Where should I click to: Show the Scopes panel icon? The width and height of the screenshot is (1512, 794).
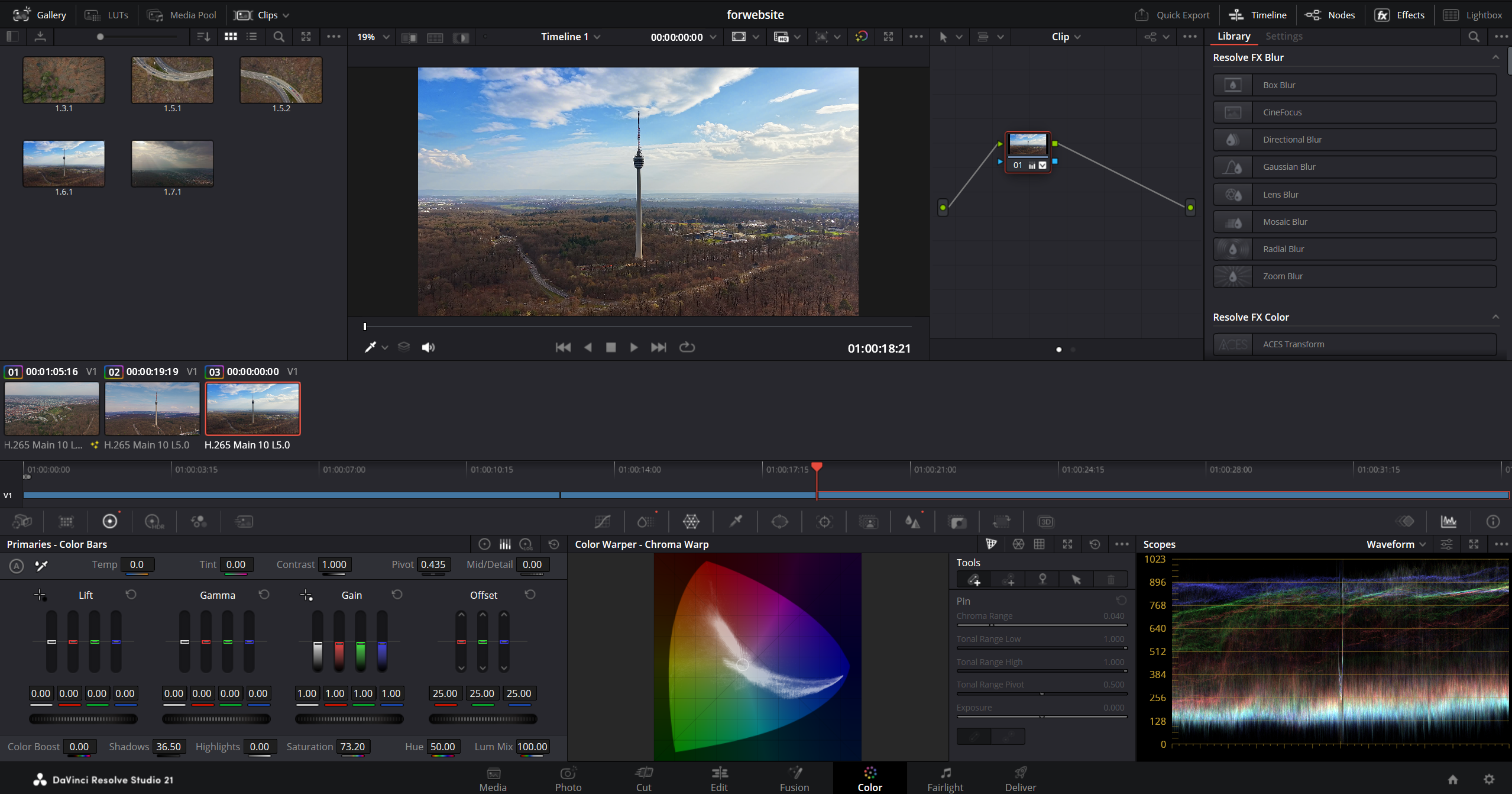[1449, 521]
